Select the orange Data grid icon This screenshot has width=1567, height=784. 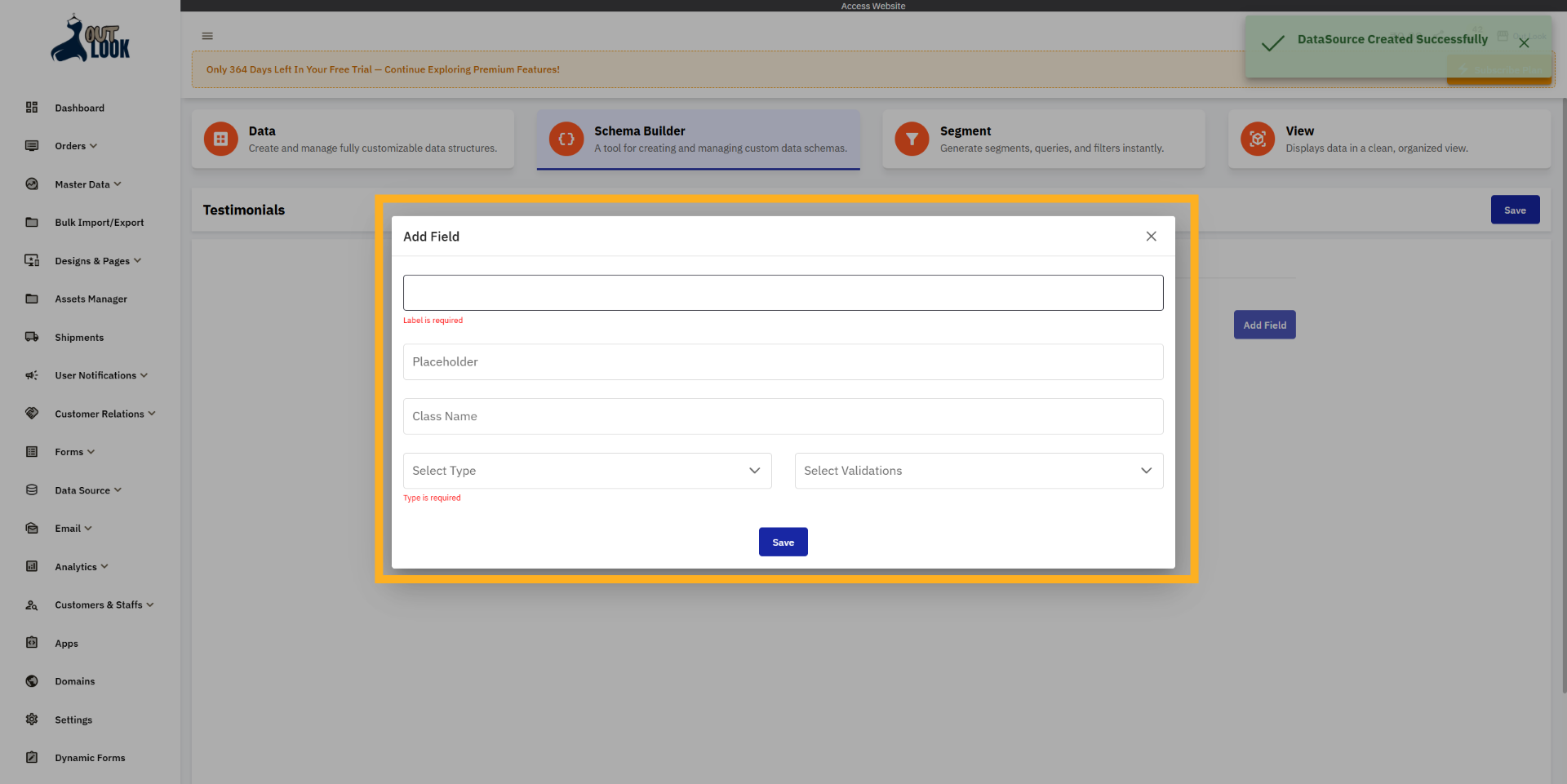(x=220, y=139)
